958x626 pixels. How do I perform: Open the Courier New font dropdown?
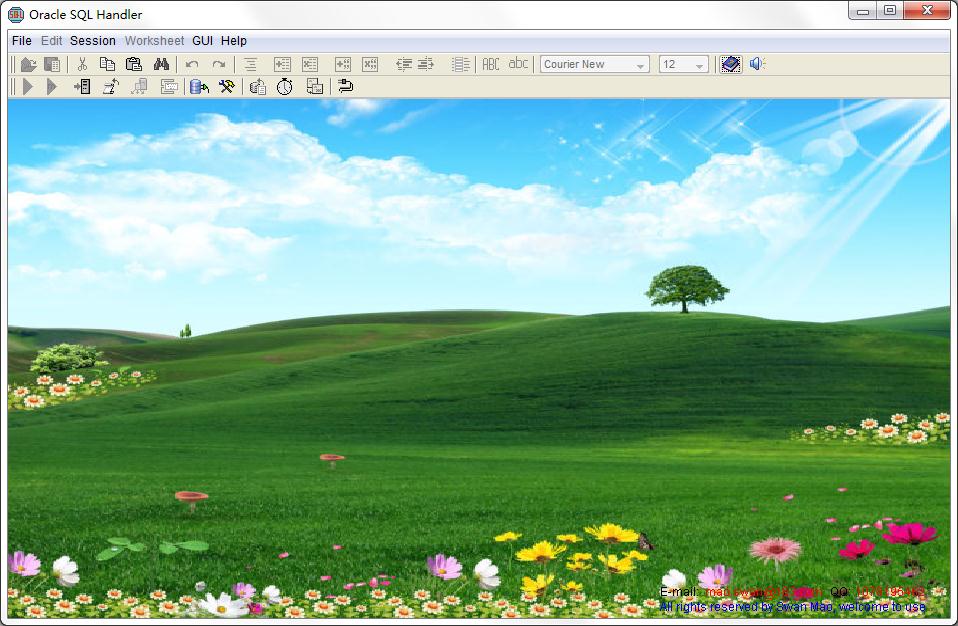coord(595,63)
